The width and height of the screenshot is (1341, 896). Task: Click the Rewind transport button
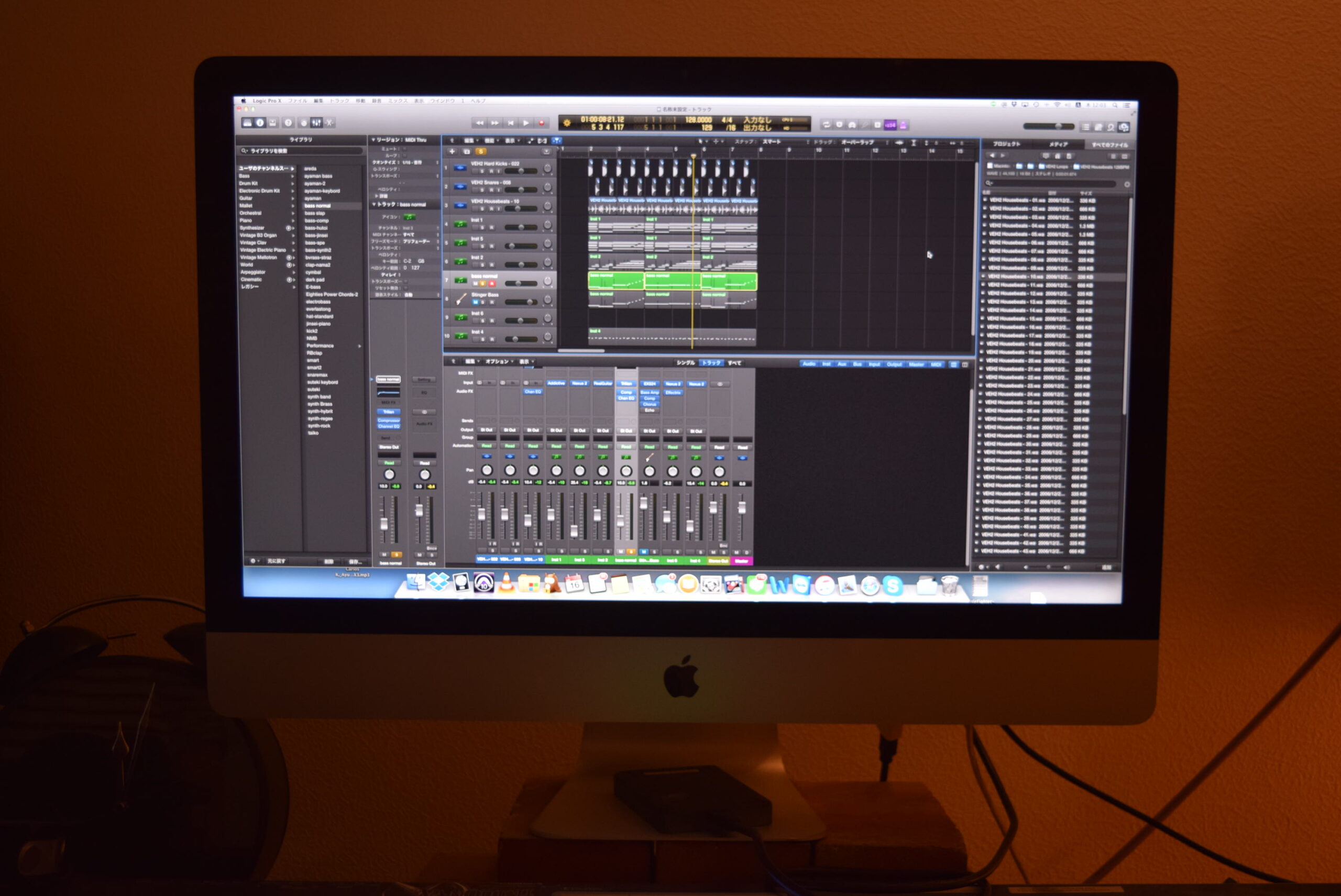(x=479, y=123)
